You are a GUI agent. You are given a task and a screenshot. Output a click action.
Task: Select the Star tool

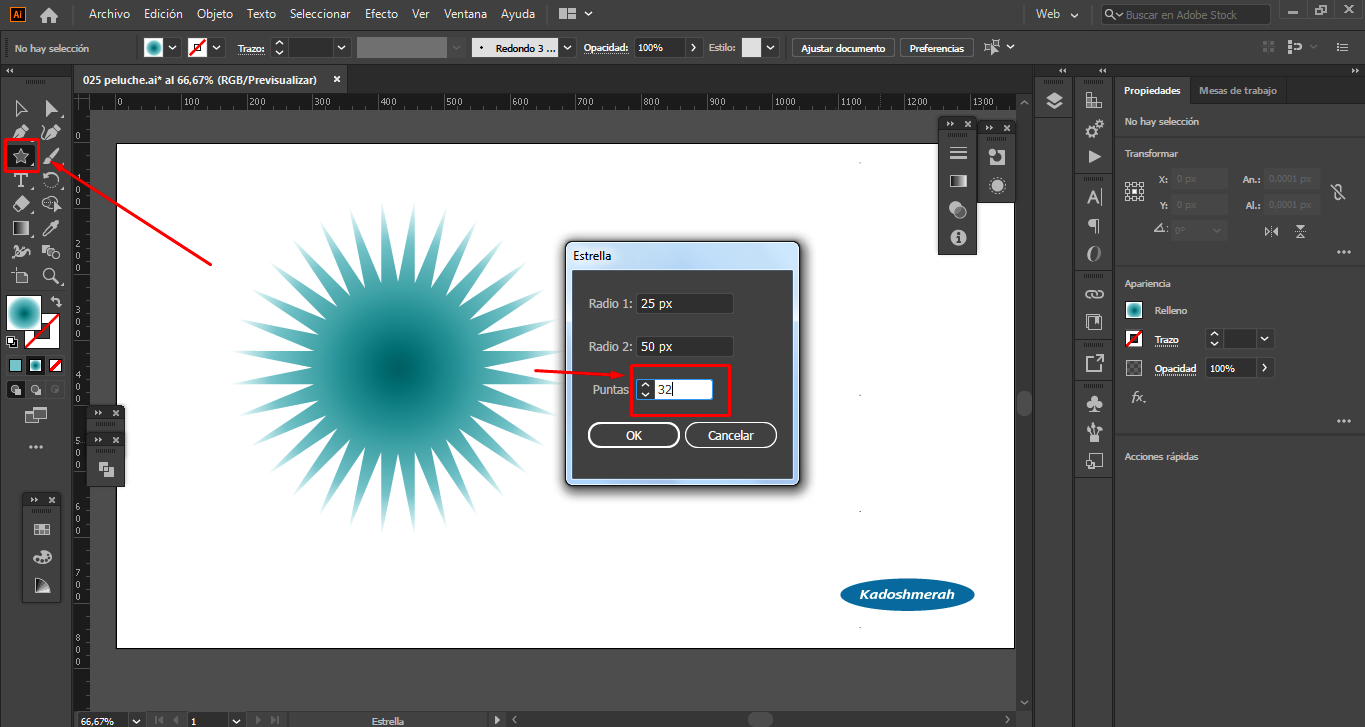click(21, 156)
